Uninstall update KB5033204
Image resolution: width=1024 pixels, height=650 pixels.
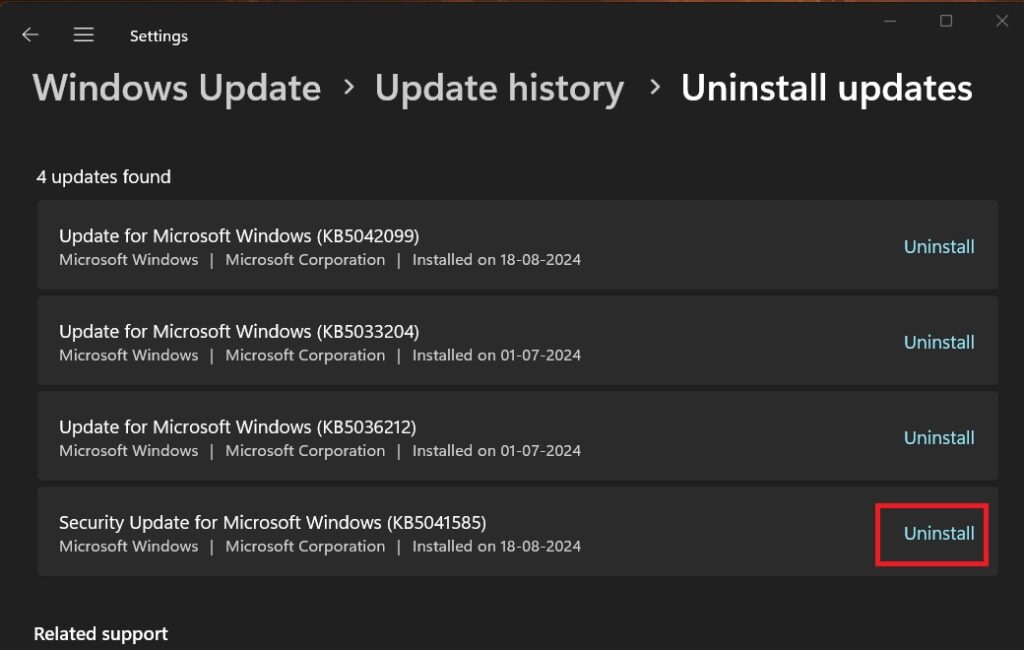(x=938, y=342)
